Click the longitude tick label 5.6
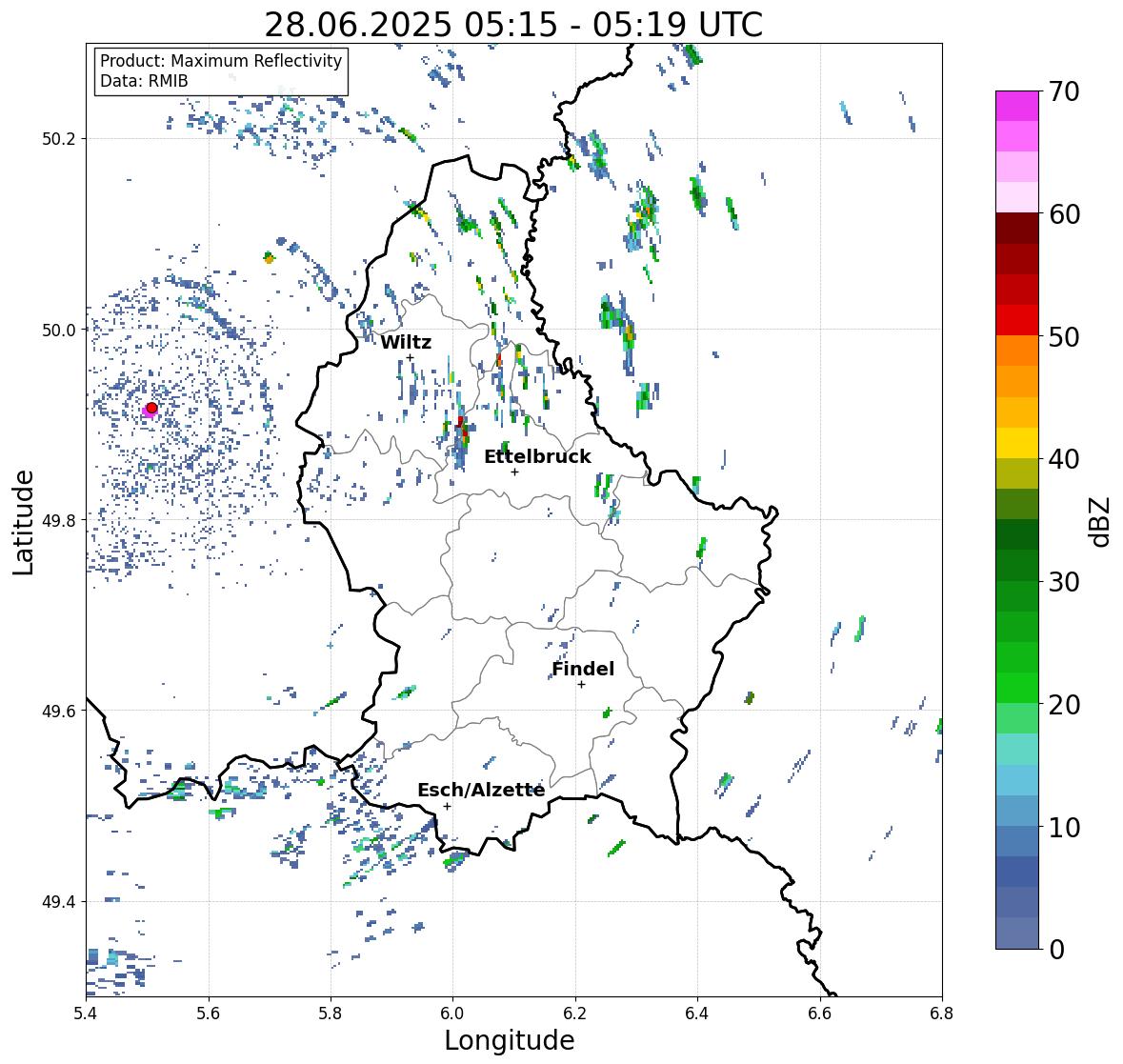The width and height of the screenshot is (1123, 1064). 209,1014
